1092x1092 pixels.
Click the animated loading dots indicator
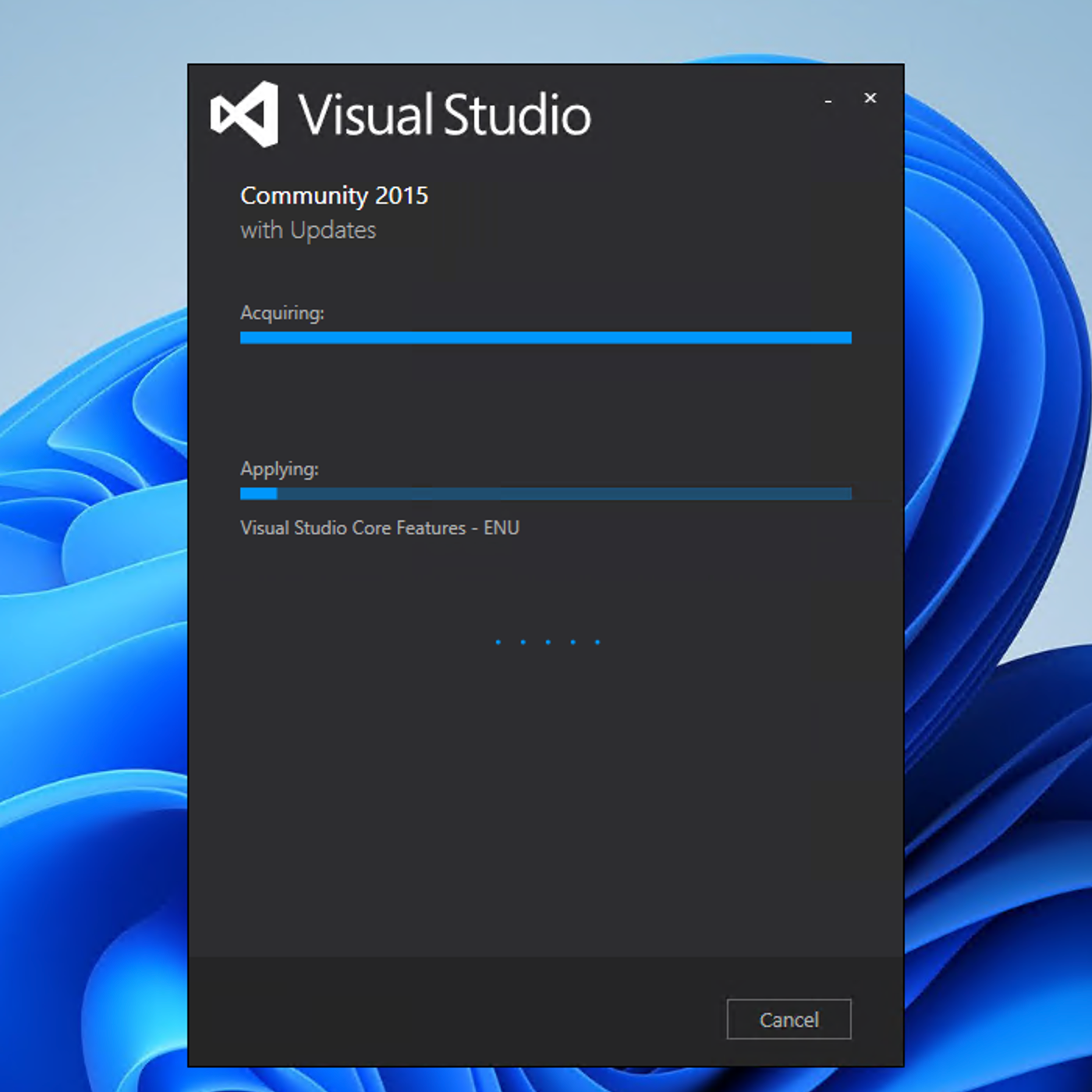(548, 642)
